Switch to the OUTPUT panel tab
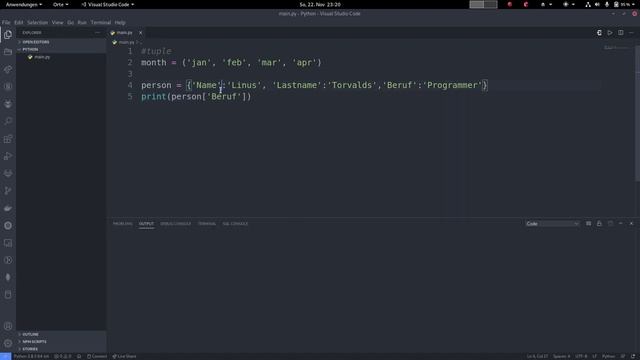 [x=146, y=224]
